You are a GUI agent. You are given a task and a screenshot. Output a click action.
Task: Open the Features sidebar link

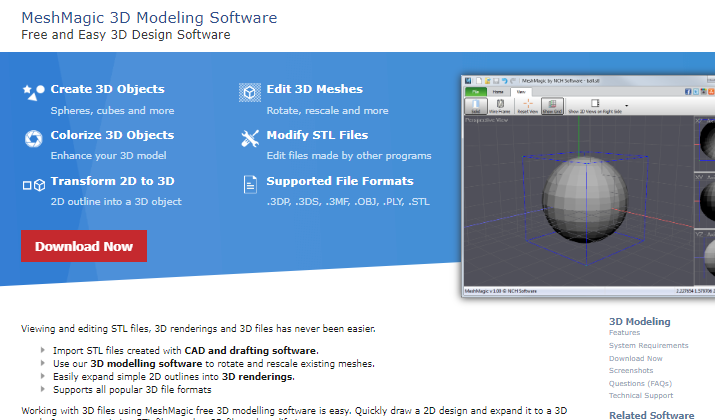pyautogui.click(x=624, y=332)
